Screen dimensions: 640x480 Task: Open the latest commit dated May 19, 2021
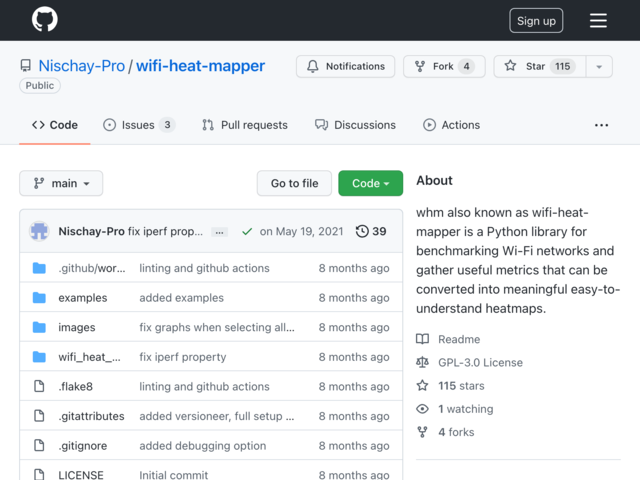click(x=301, y=231)
